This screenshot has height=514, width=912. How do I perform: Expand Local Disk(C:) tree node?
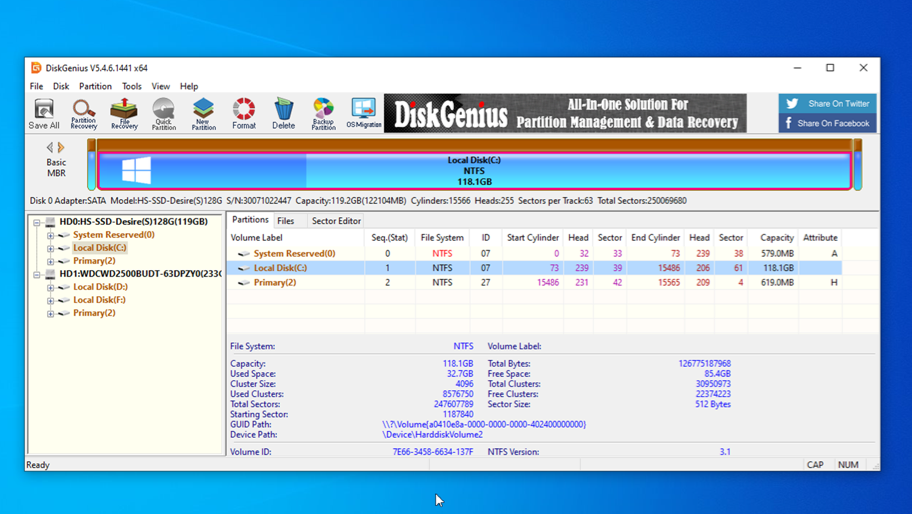(51, 248)
